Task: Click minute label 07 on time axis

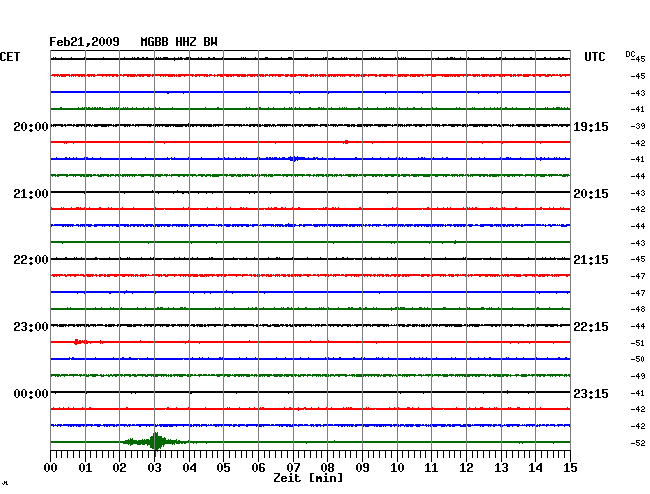Action: (x=293, y=467)
